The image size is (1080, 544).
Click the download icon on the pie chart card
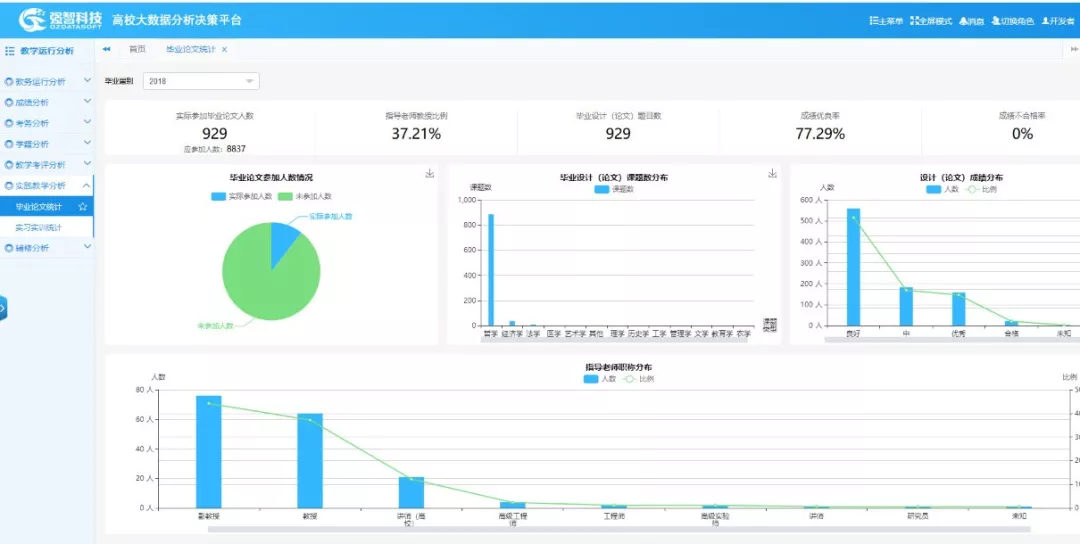click(x=430, y=174)
